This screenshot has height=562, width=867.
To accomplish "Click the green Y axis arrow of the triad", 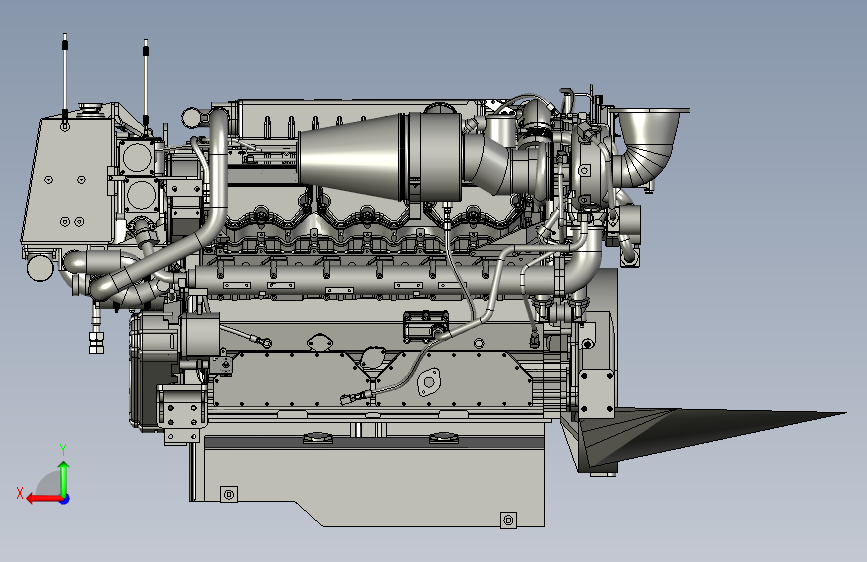I will coord(64,478).
